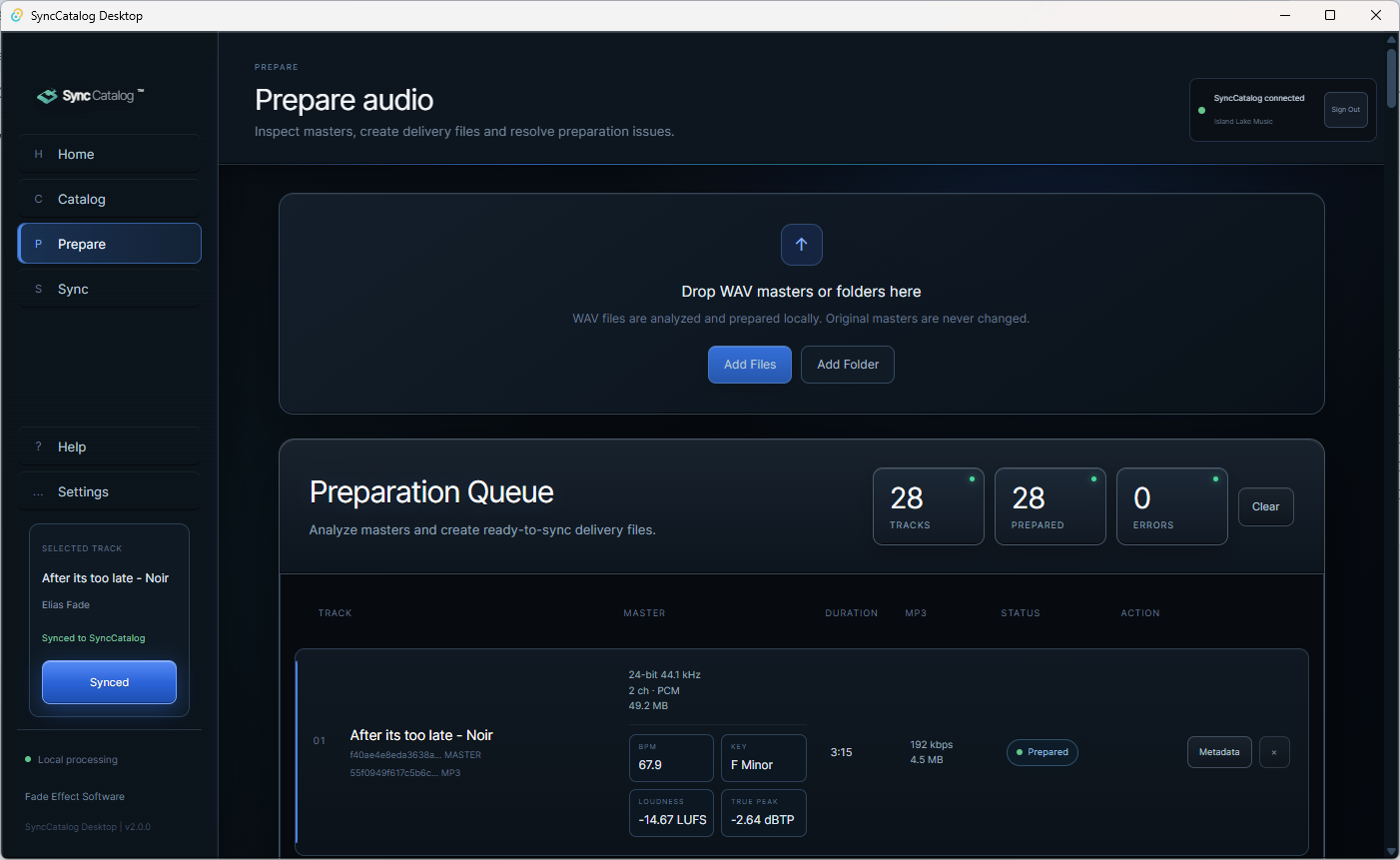Click the BPM 67.9 value box

coord(671,758)
